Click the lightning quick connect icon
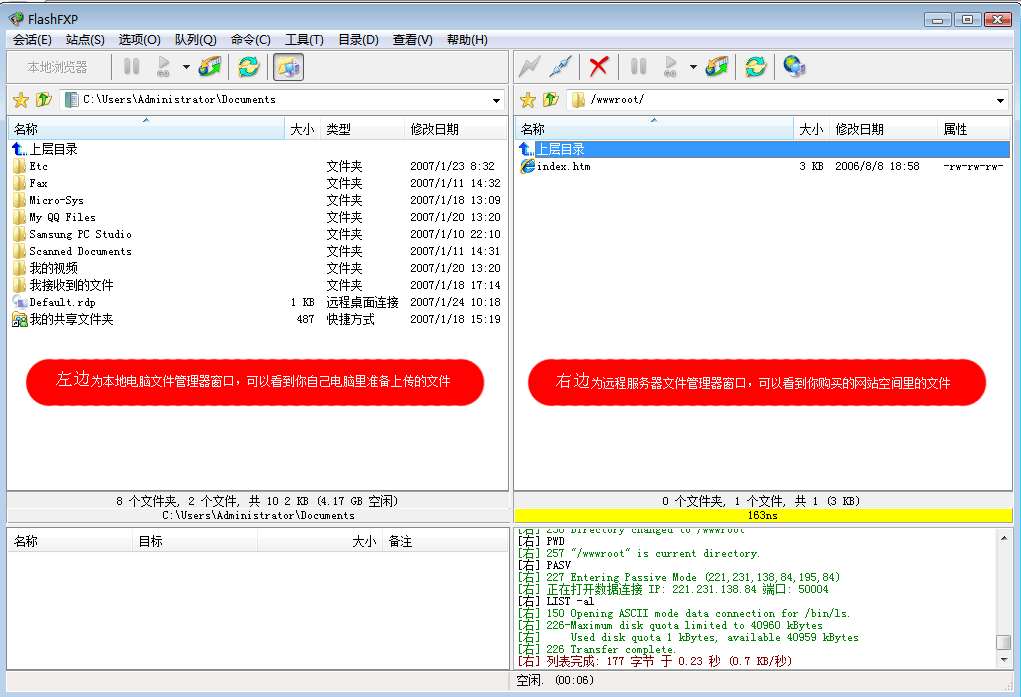Viewport: 1021px width, 697px height. click(530, 67)
